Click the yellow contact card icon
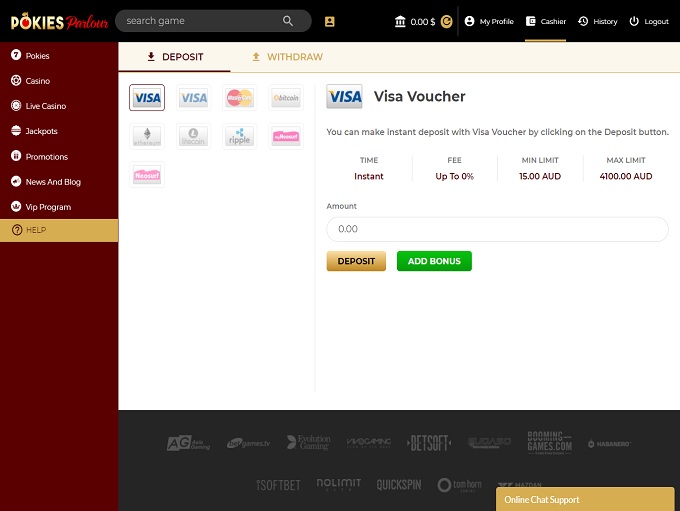Viewport: 680px width, 511px height. (330, 21)
